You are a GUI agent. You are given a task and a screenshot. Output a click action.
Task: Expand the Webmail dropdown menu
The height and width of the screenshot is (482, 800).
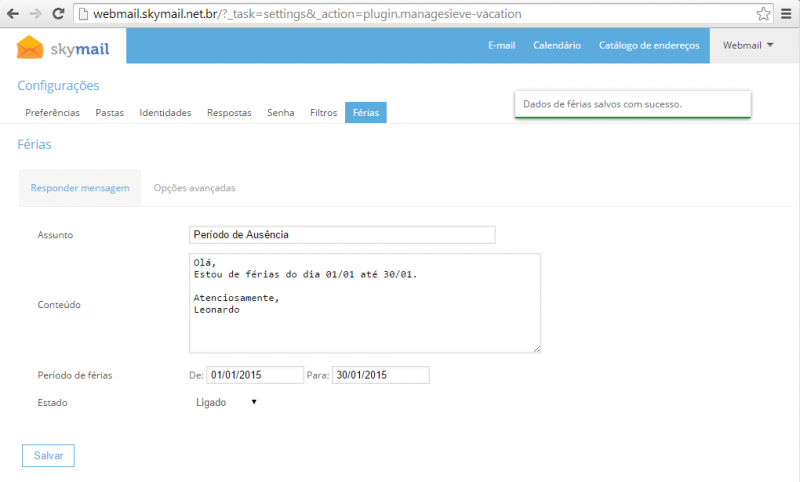click(x=748, y=45)
